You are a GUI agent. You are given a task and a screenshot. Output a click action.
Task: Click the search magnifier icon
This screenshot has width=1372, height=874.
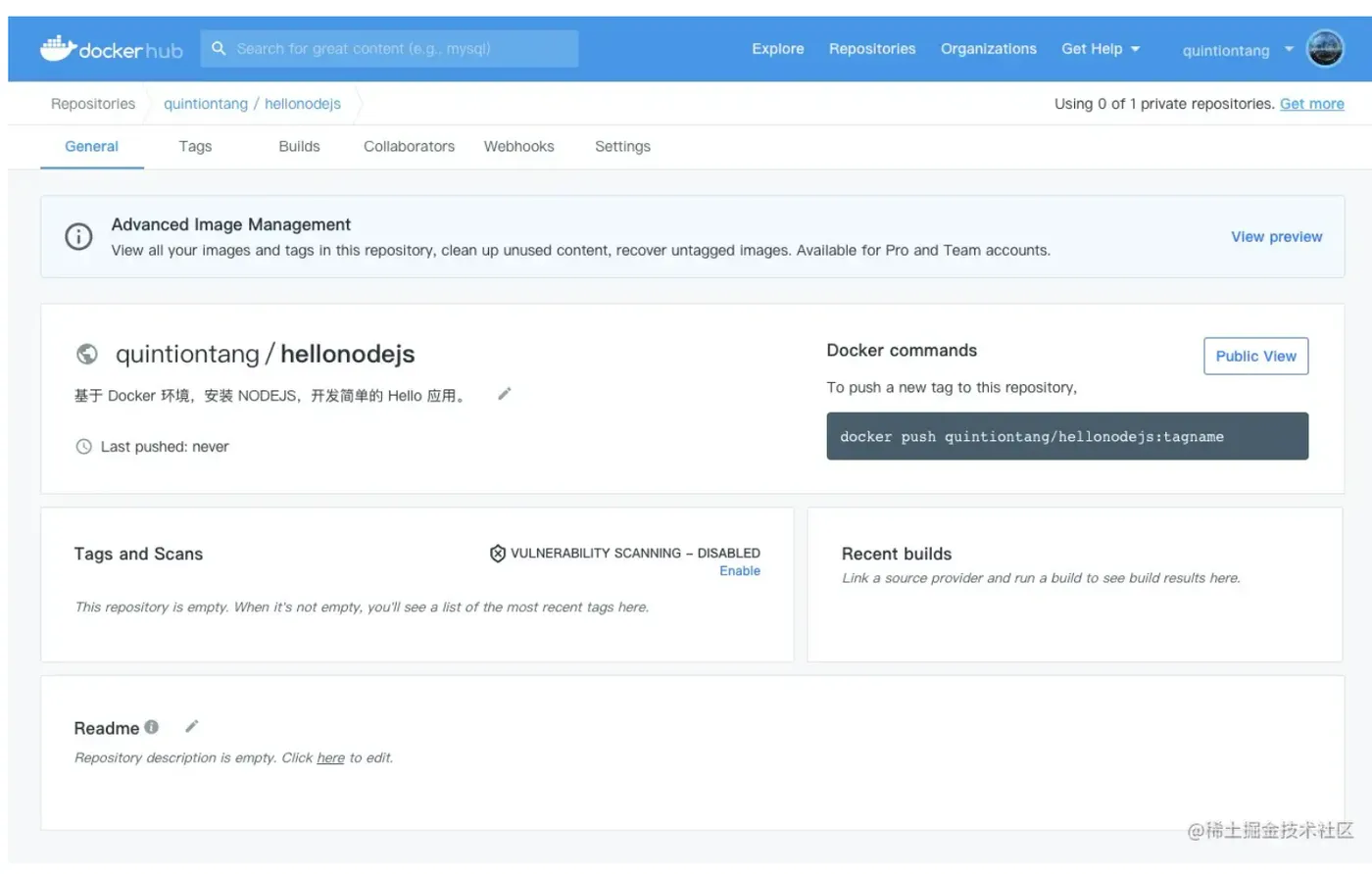click(x=219, y=48)
